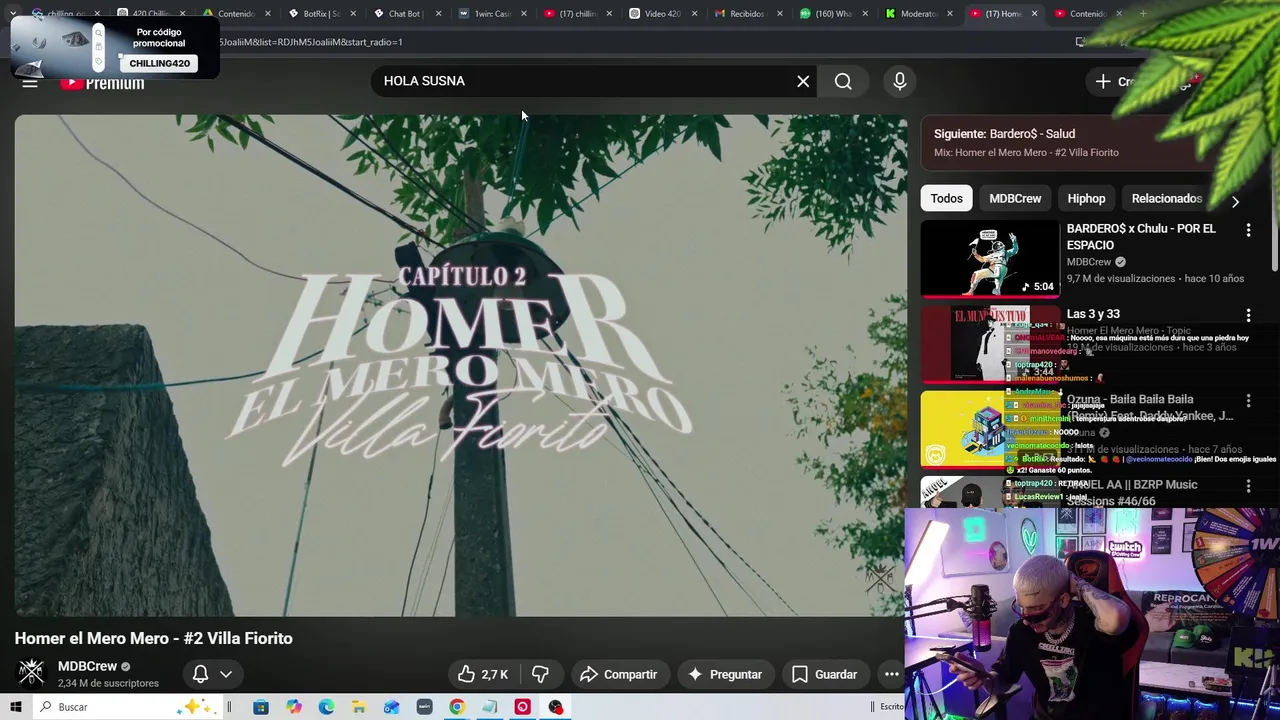Like the video (2,7 K thumbs up)
Image resolution: width=1280 pixels, height=720 pixels.
[484, 674]
